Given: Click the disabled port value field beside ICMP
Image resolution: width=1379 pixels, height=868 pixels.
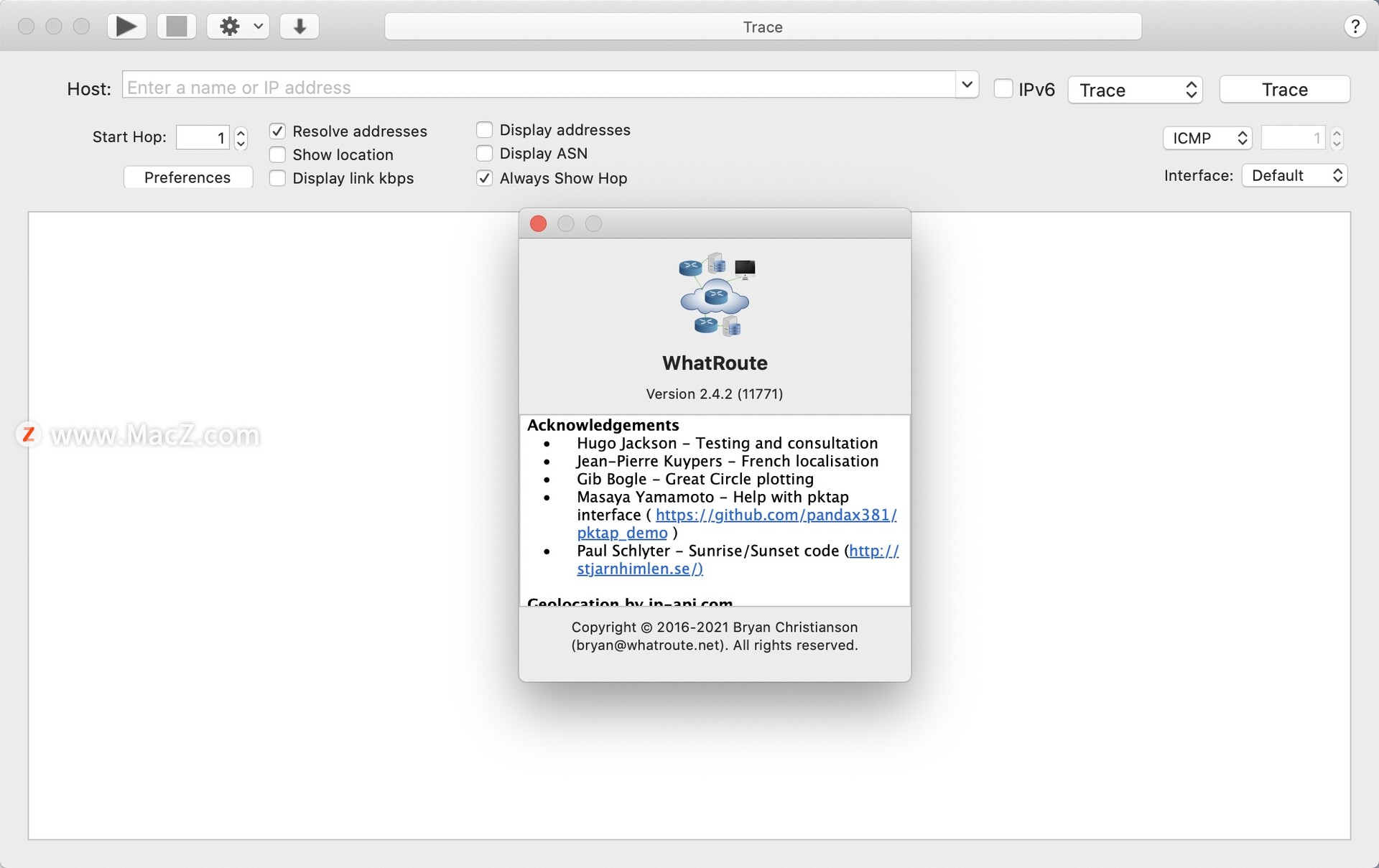Looking at the screenshot, I should (x=1293, y=138).
